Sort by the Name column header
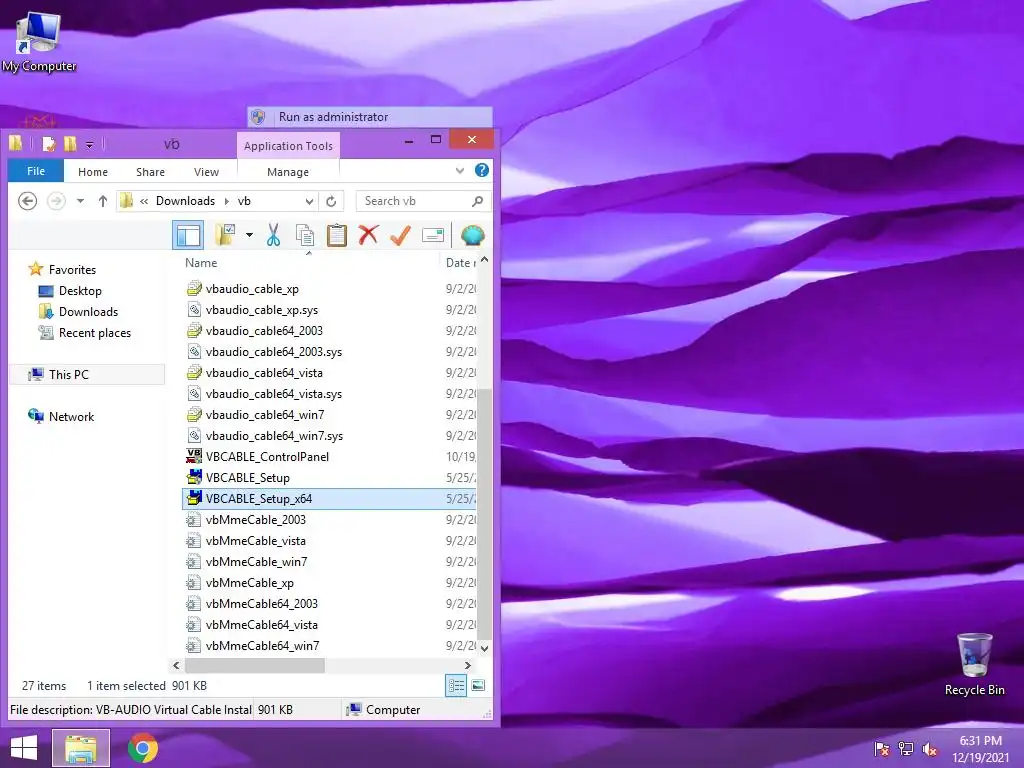 (x=201, y=263)
